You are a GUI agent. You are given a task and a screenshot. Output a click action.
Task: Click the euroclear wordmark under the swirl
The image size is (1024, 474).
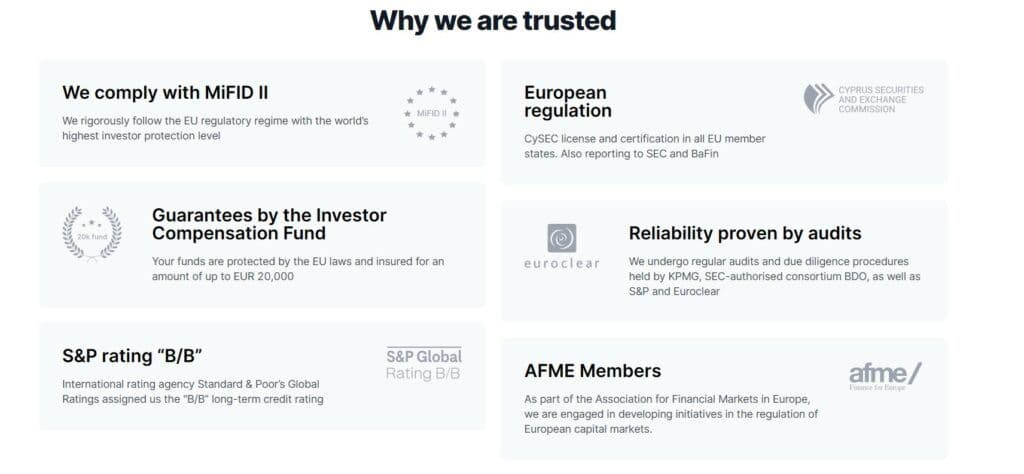tap(561, 264)
